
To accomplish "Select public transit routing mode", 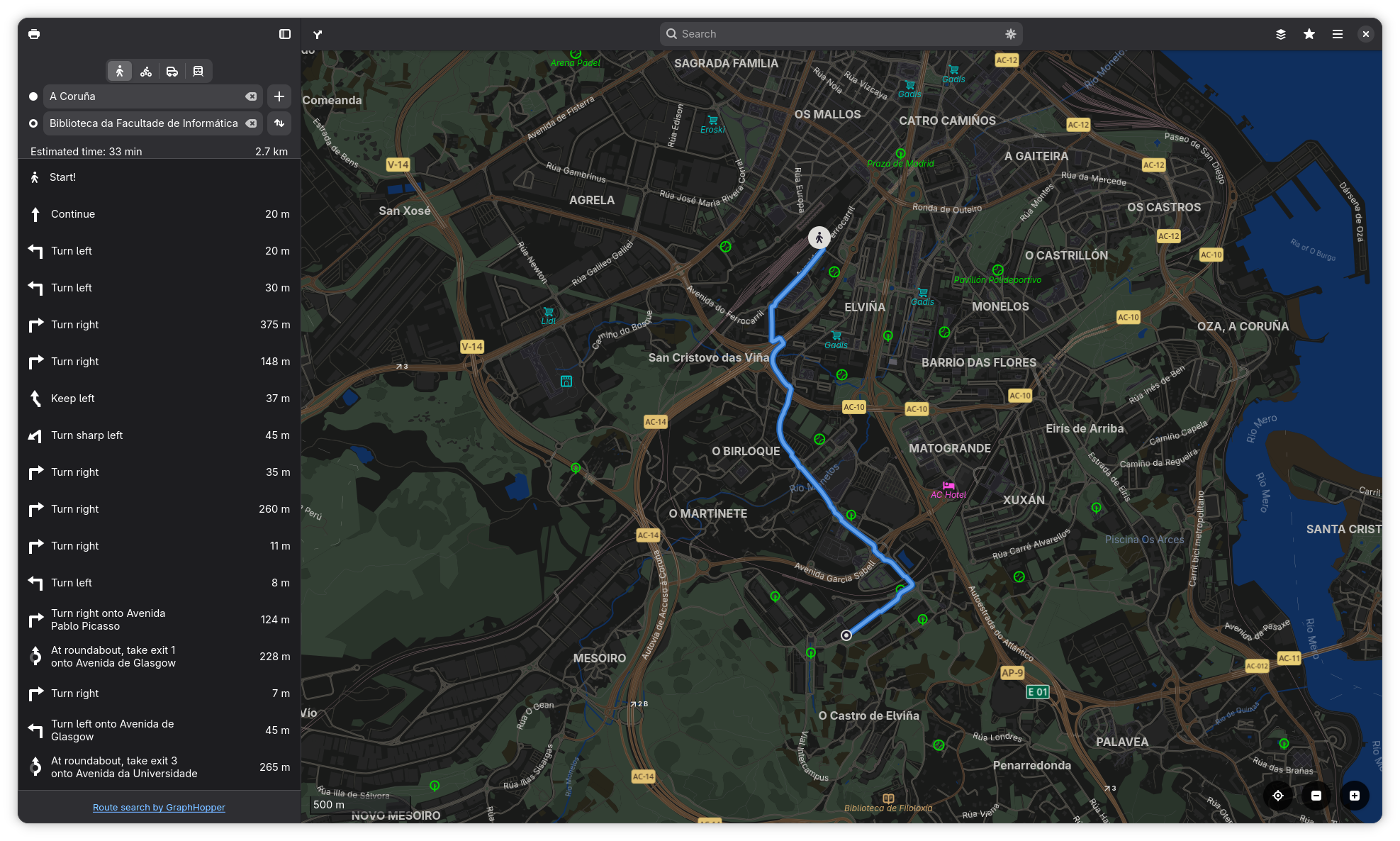I will click(198, 71).
